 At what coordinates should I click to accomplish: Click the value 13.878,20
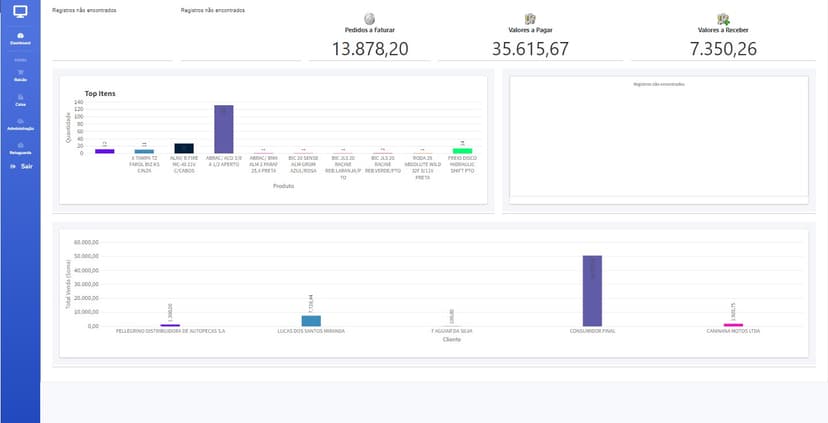[370, 49]
